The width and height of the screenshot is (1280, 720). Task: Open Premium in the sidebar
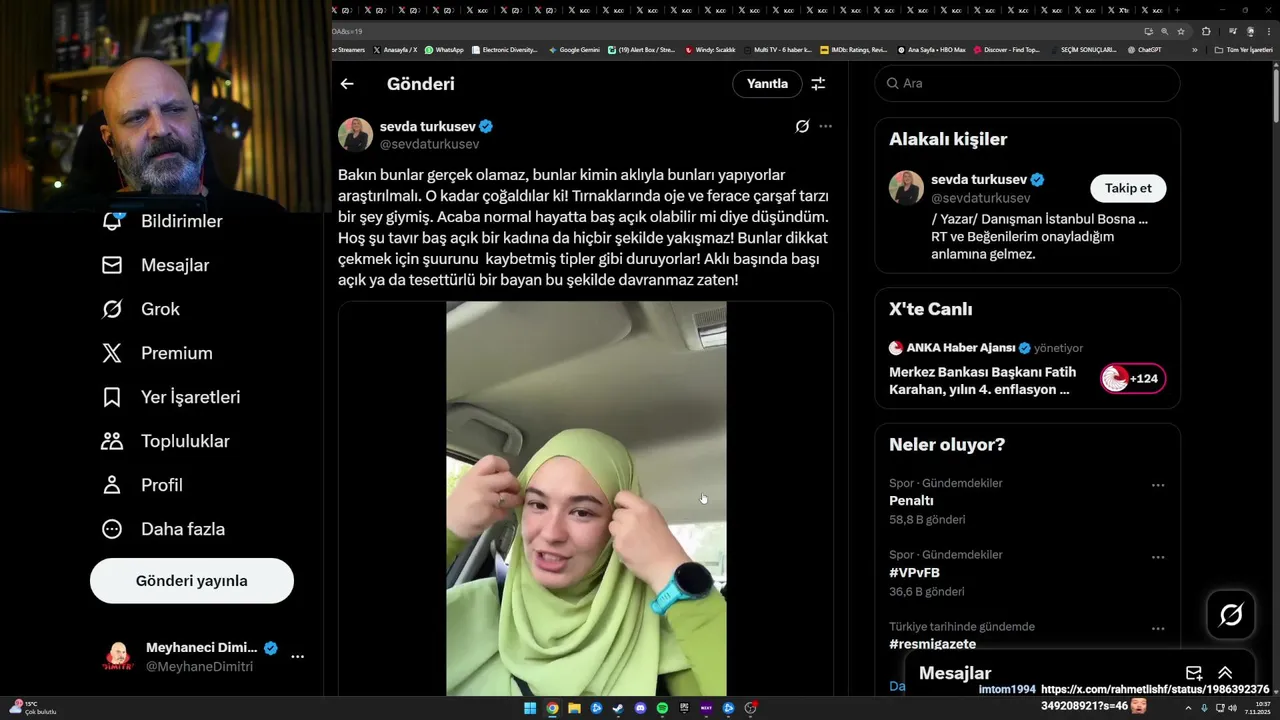(157, 353)
